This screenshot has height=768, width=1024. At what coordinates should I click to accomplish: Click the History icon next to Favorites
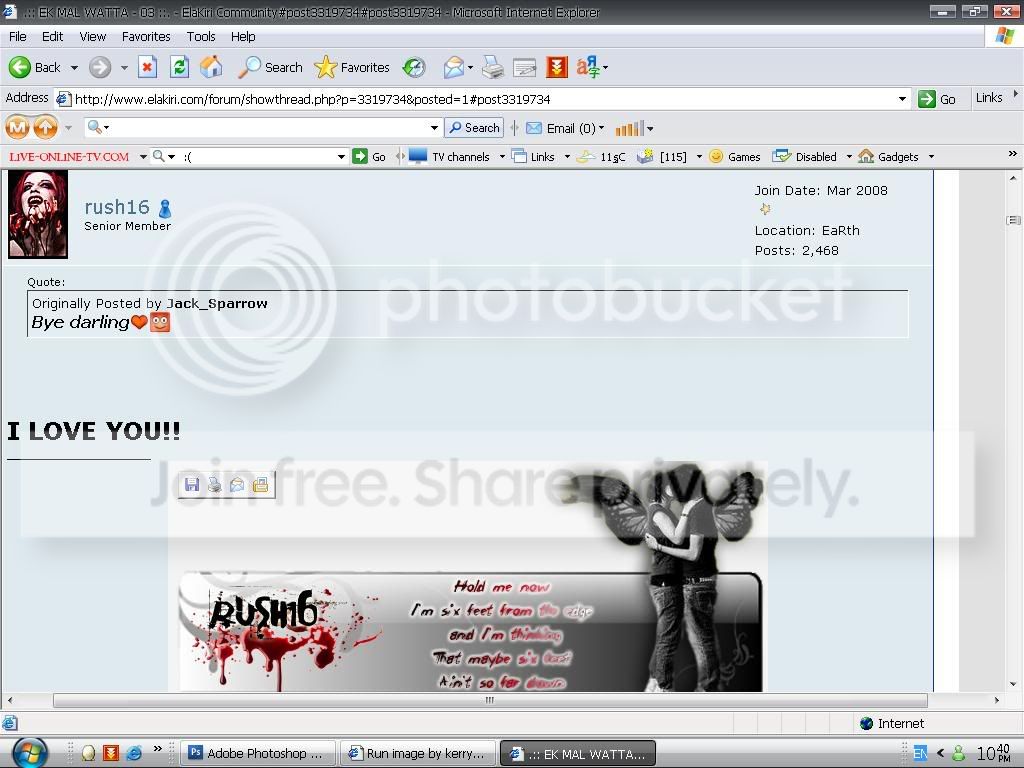pos(414,67)
